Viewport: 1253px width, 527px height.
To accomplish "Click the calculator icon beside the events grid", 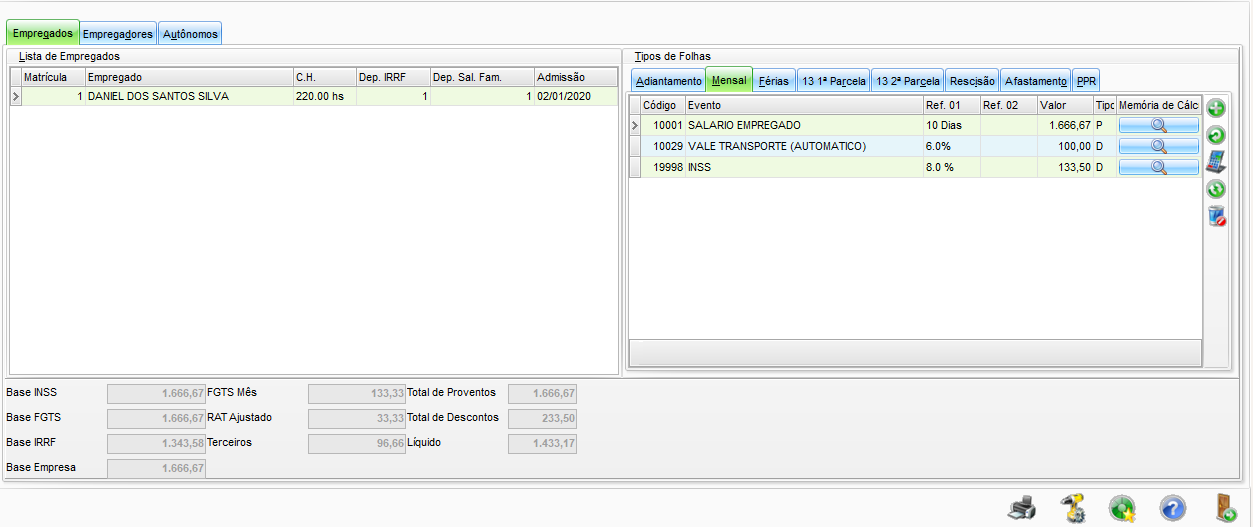I will pyautogui.click(x=1216, y=162).
